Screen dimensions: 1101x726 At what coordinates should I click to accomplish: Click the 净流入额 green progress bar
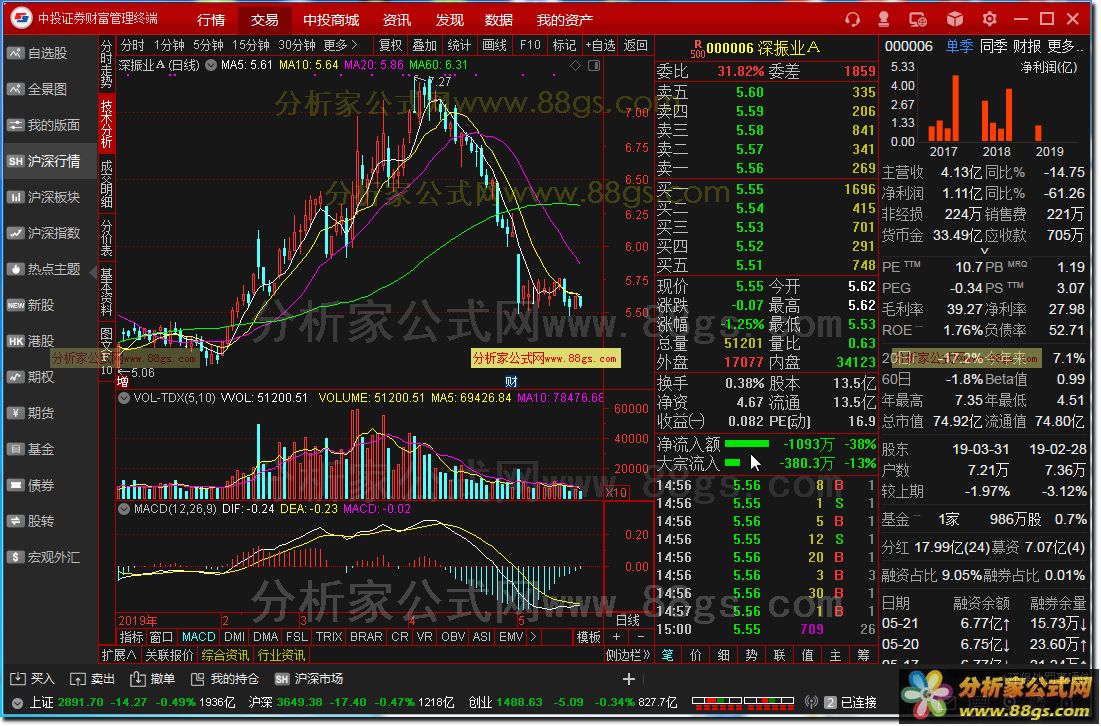(x=747, y=444)
